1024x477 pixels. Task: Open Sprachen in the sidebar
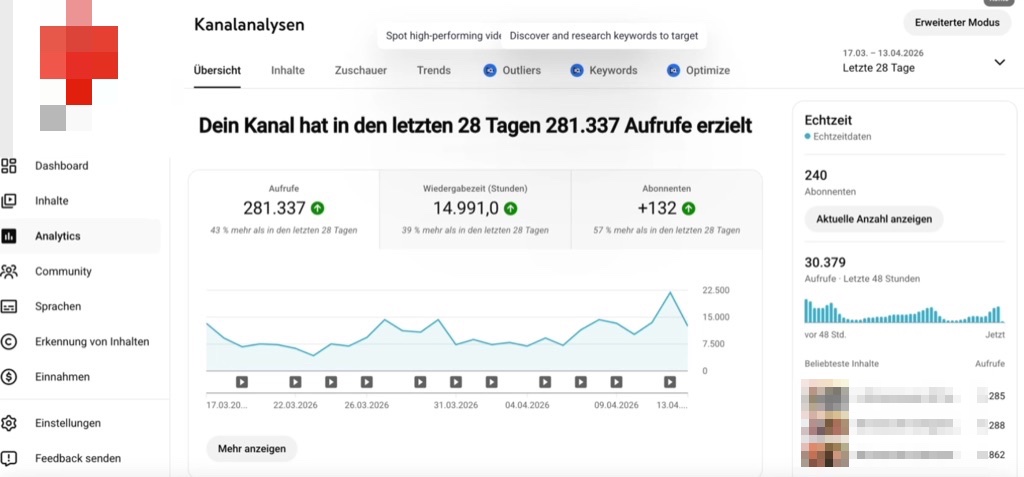click(58, 306)
